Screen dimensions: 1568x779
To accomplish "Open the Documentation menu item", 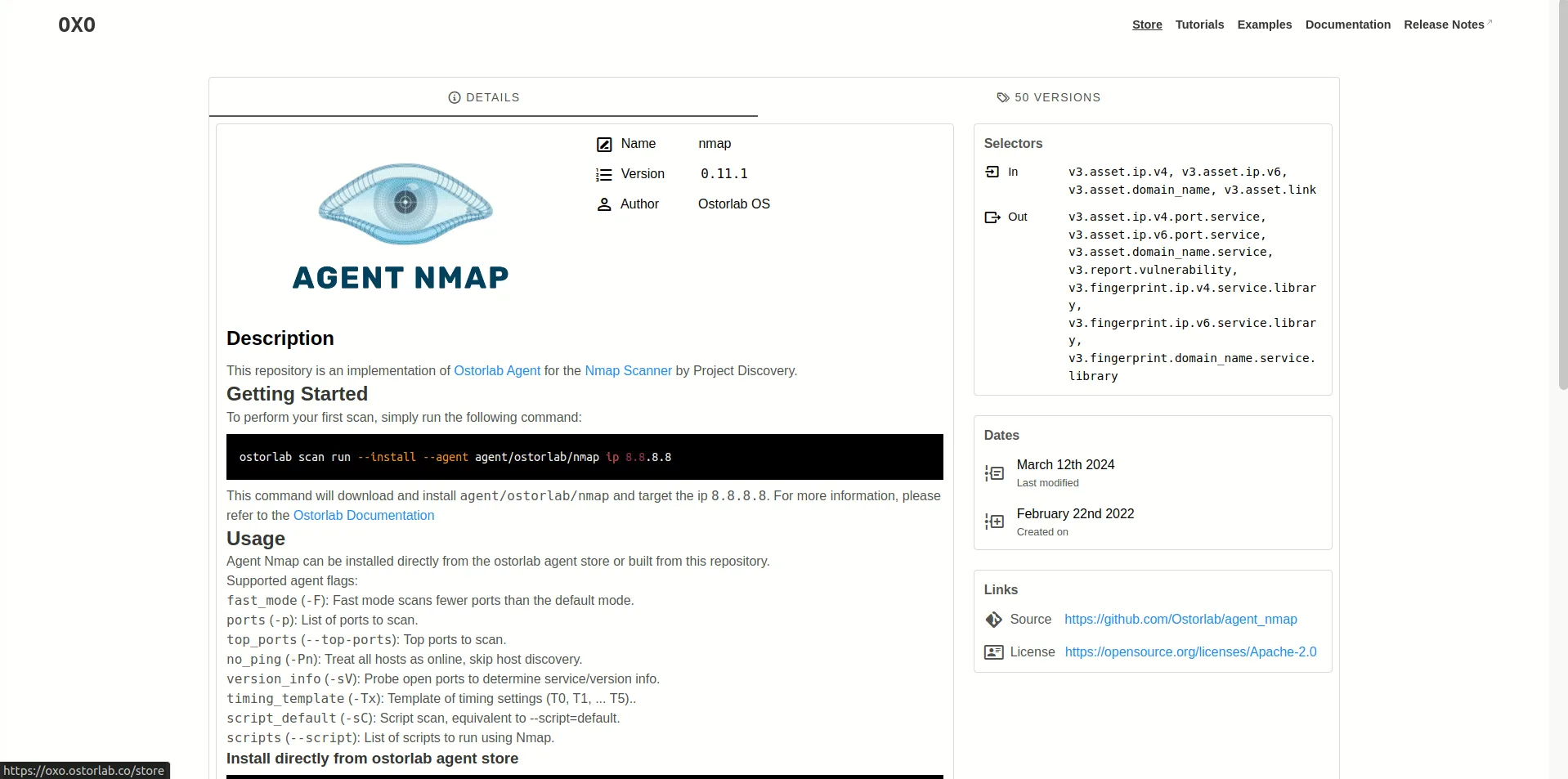I will [1346, 25].
